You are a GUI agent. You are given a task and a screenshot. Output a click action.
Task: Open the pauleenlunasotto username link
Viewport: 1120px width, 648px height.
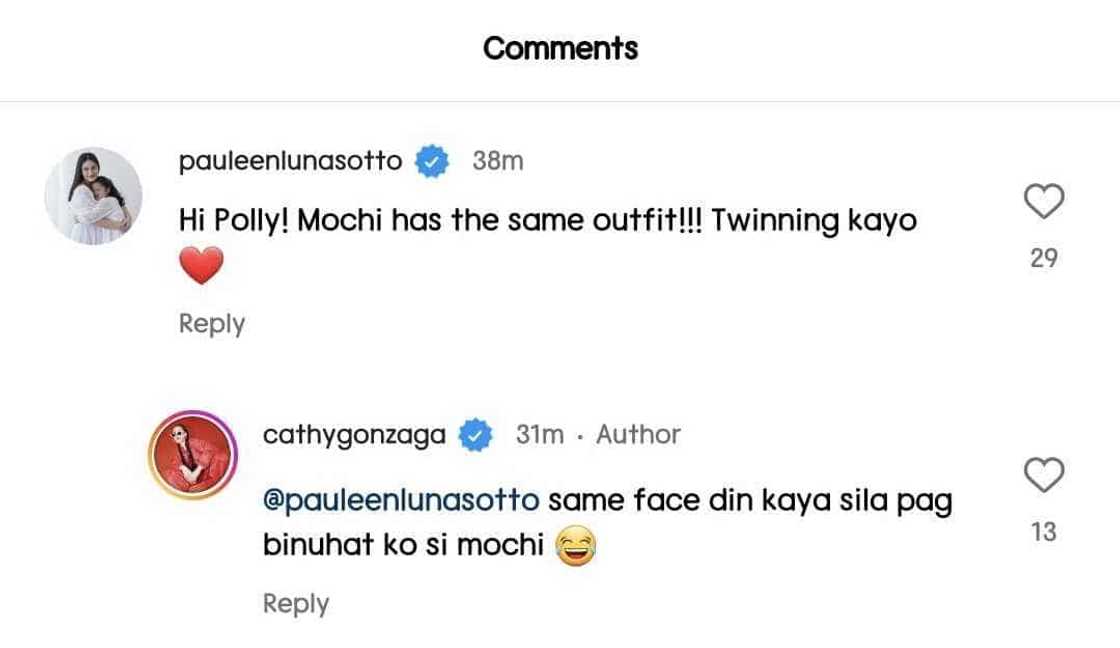[x=290, y=161]
